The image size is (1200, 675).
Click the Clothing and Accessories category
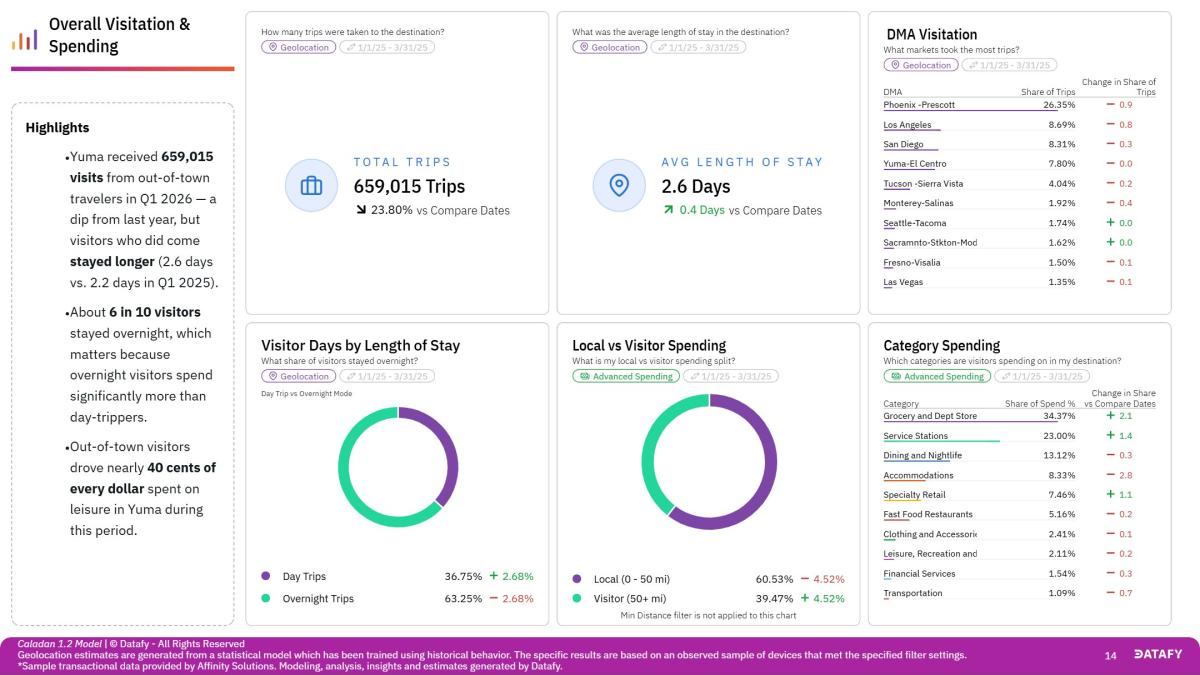coord(930,534)
